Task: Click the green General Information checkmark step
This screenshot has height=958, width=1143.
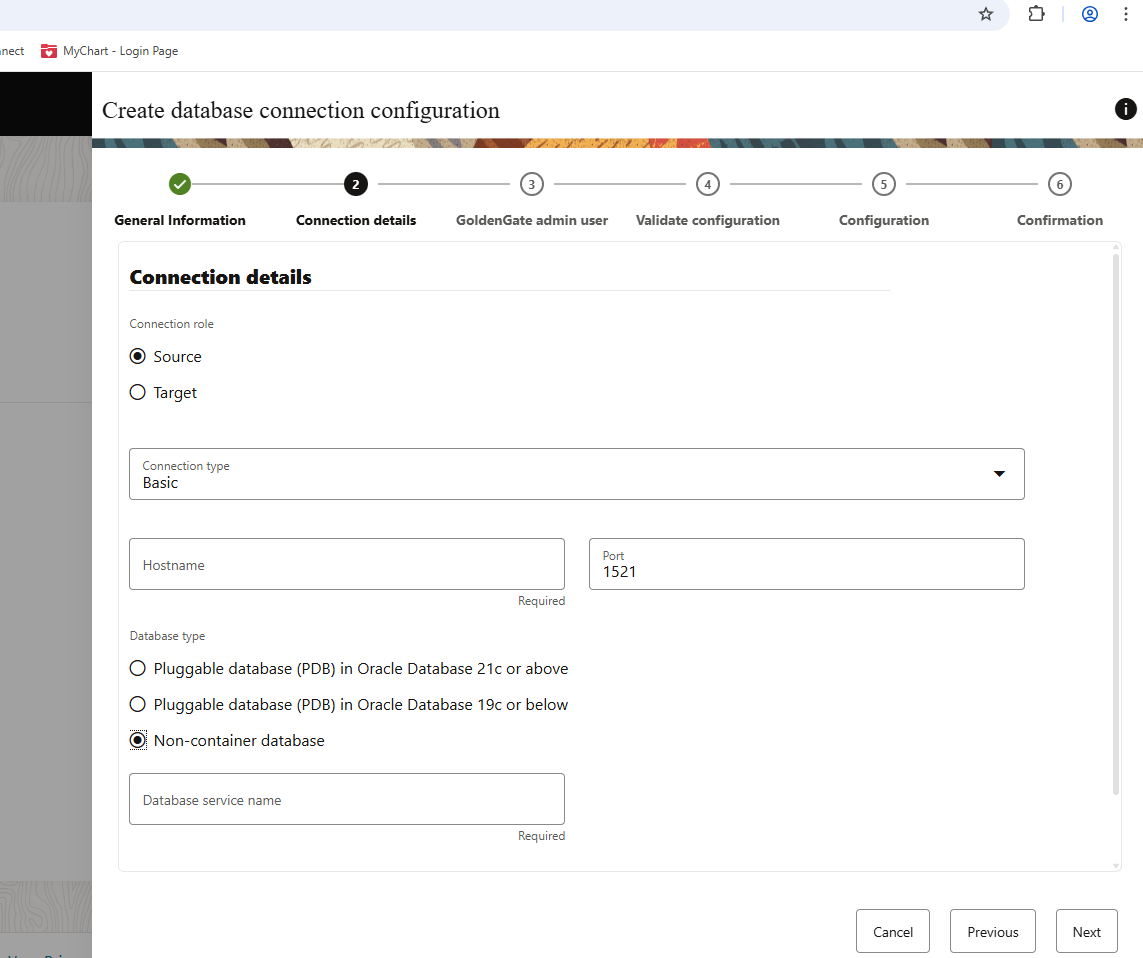Action: (x=180, y=184)
